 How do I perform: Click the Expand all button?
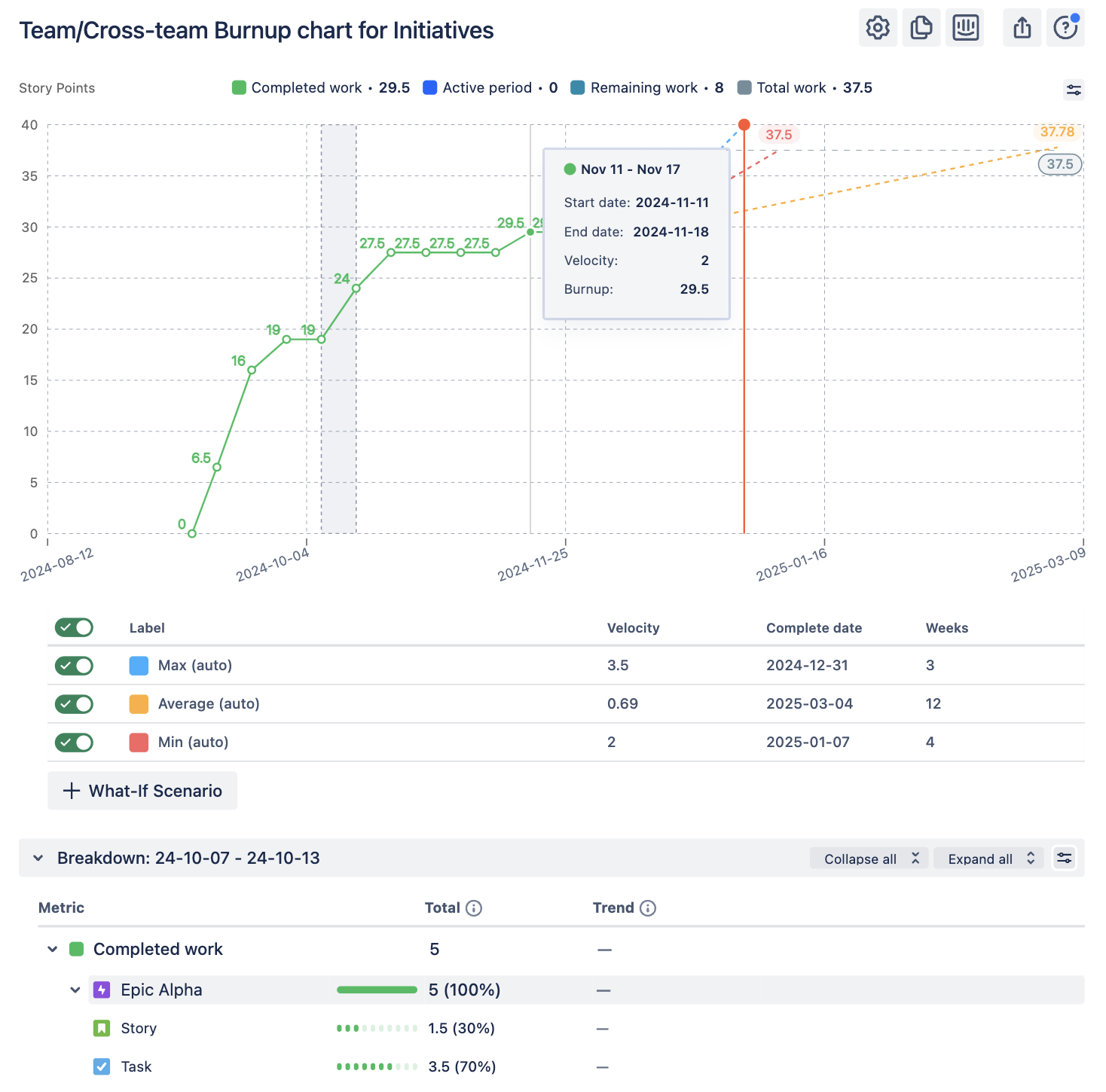[x=988, y=858]
